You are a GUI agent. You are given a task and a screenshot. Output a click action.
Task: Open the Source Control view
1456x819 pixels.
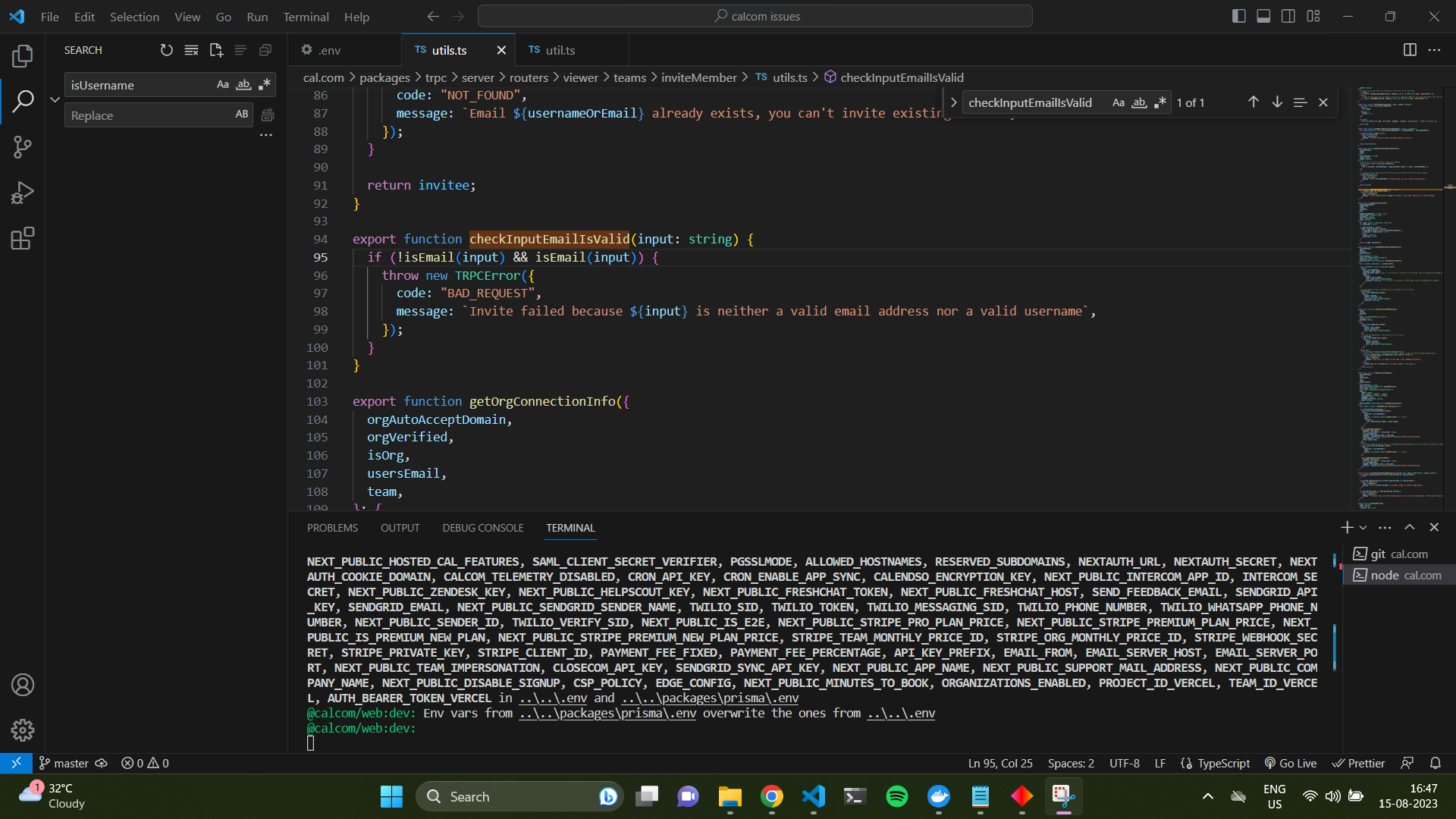(x=23, y=146)
